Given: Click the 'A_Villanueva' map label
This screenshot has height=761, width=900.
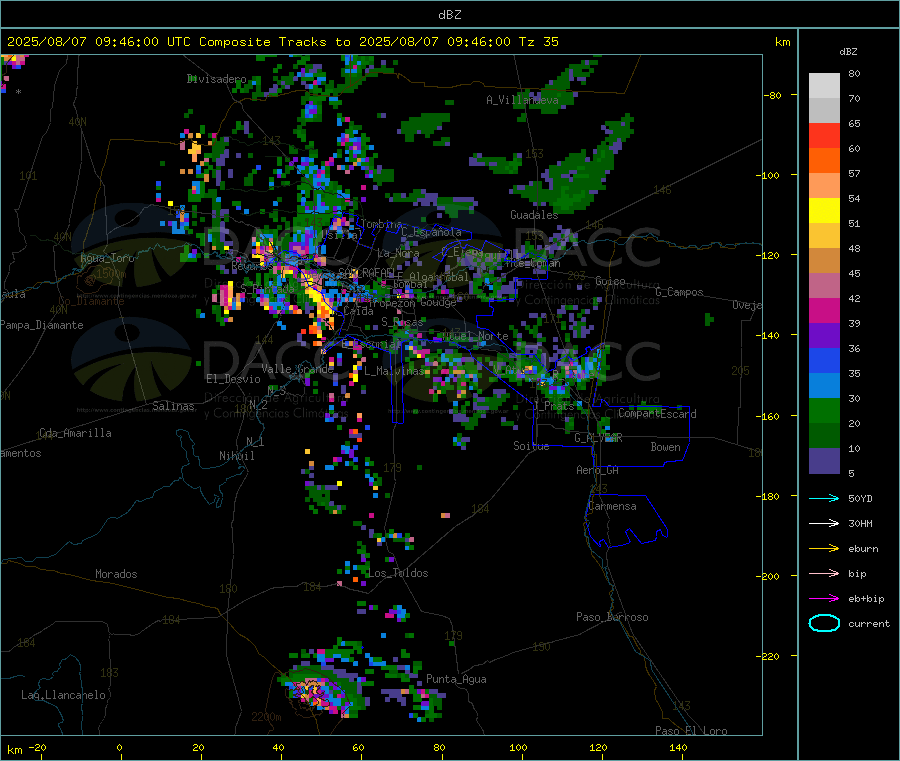Looking at the screenshot, I should point(522,100).
